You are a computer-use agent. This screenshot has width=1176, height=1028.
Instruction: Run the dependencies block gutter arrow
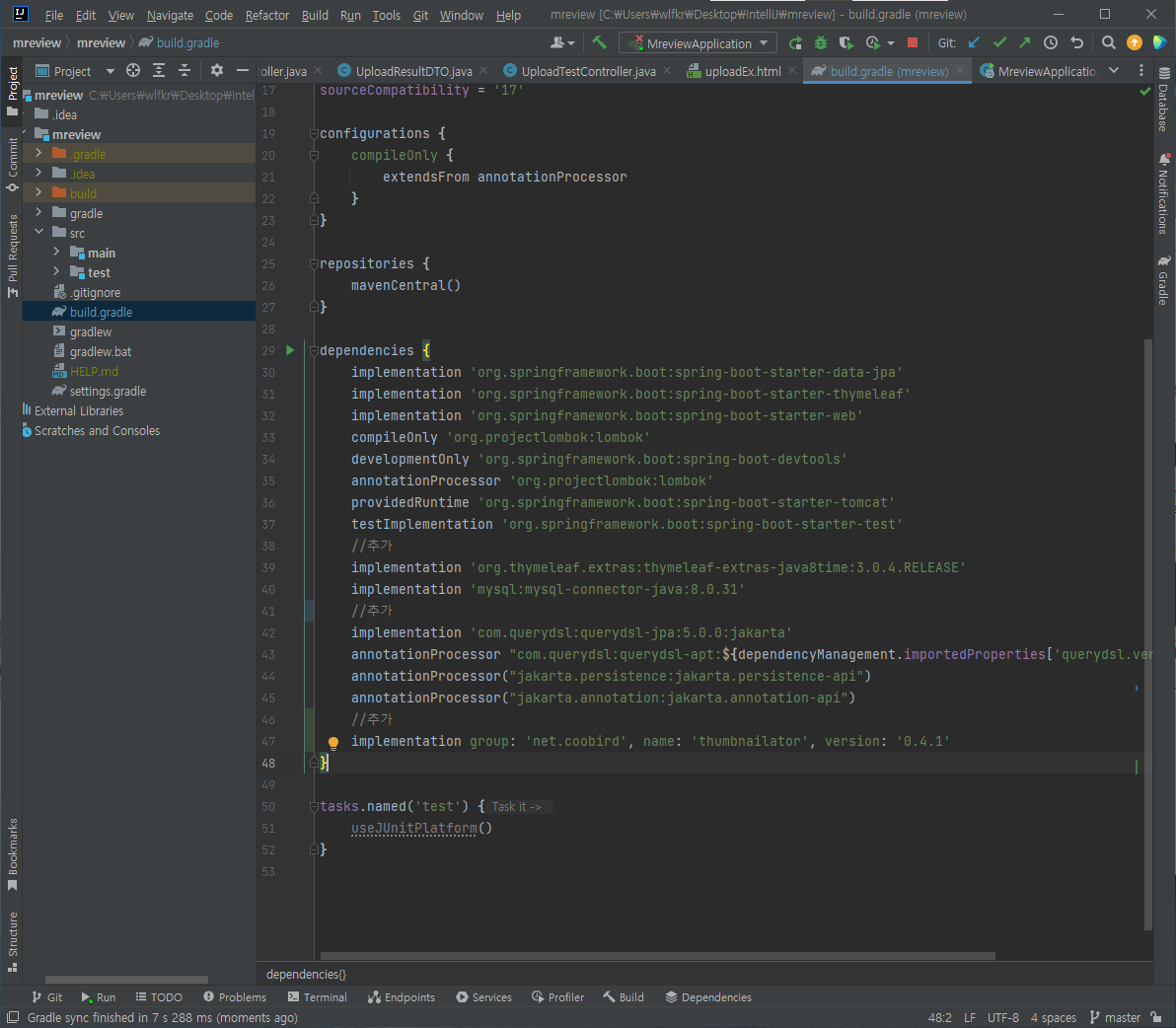(290, 350)
